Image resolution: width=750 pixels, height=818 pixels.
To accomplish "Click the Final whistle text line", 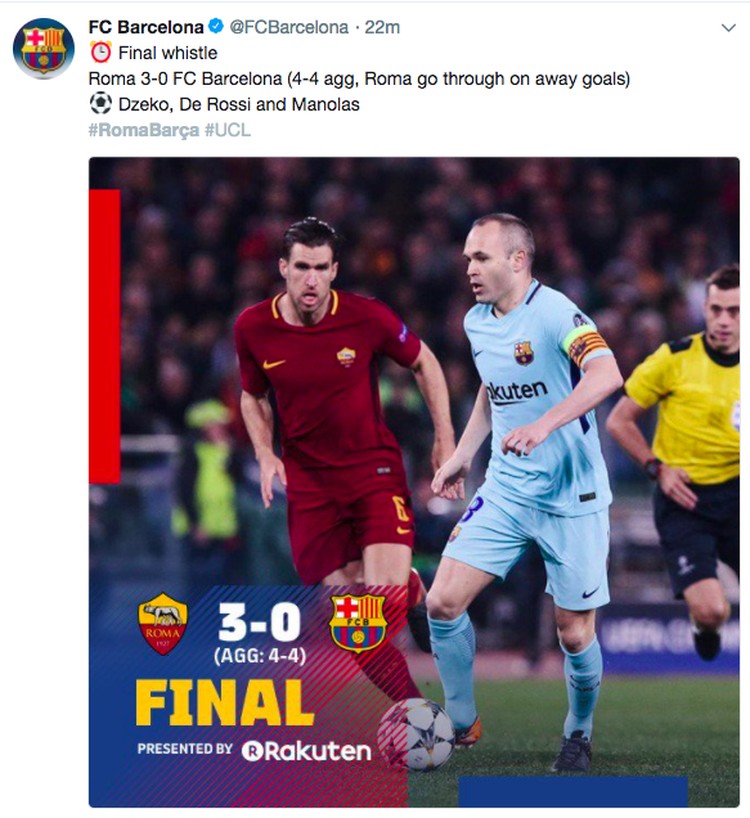I will (167, 53).
